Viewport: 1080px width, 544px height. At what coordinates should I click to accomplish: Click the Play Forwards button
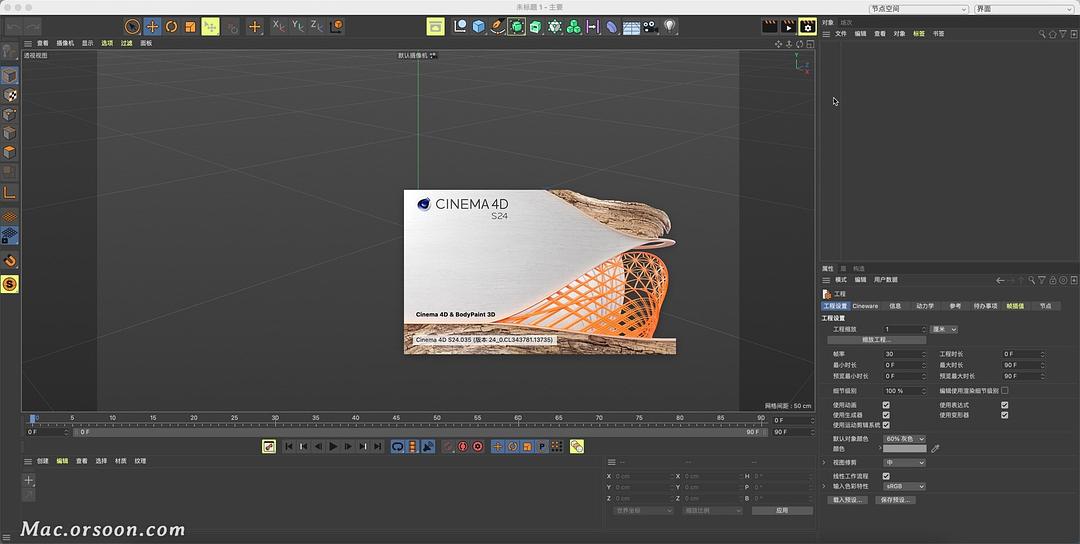point(333,447)
